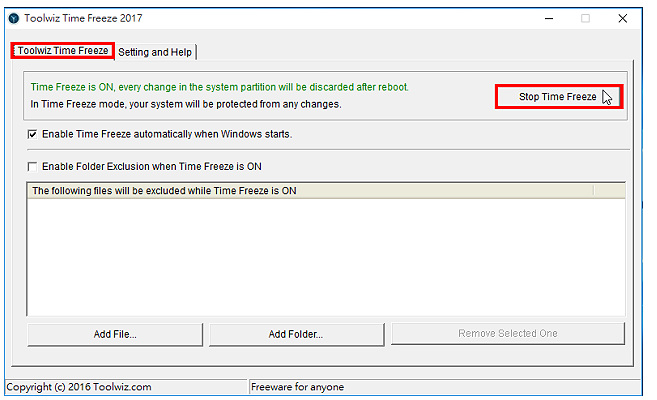This screenshot has width=657, height=400.
Task: Add a file to the exclusion list
Action: (x=115, y=334)
